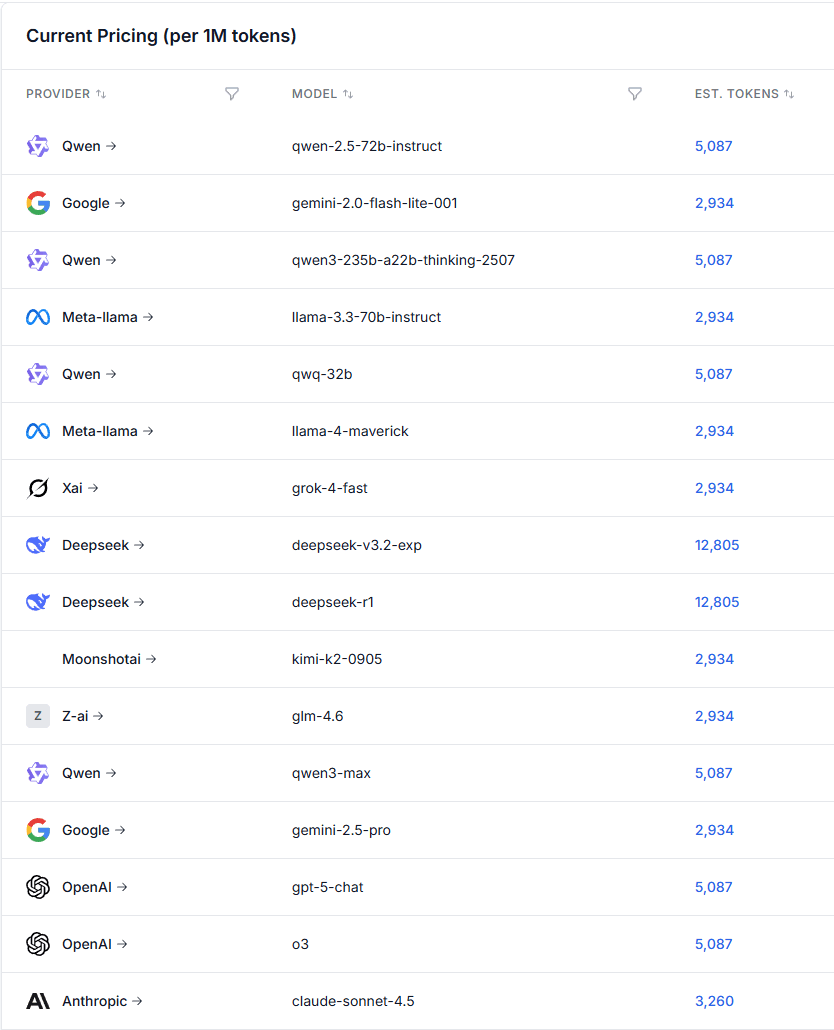The image size is (834, 1030).
Task: Click Qwen logo in qwen3-max row
Action: (38, 773)
